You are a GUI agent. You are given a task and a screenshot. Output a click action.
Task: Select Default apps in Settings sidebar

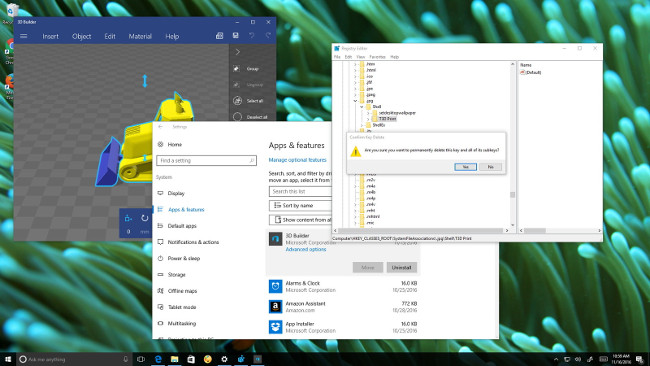(182, 226)
